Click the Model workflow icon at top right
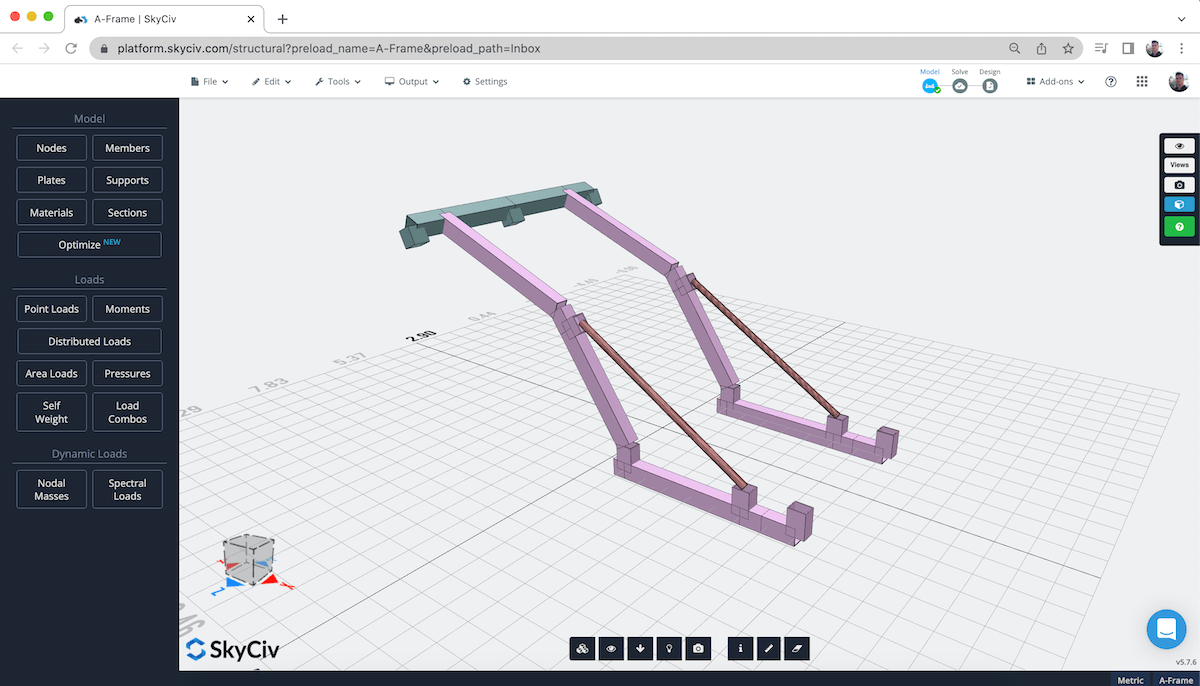Viewport: 1200px width, 686px height. point(930,86)
